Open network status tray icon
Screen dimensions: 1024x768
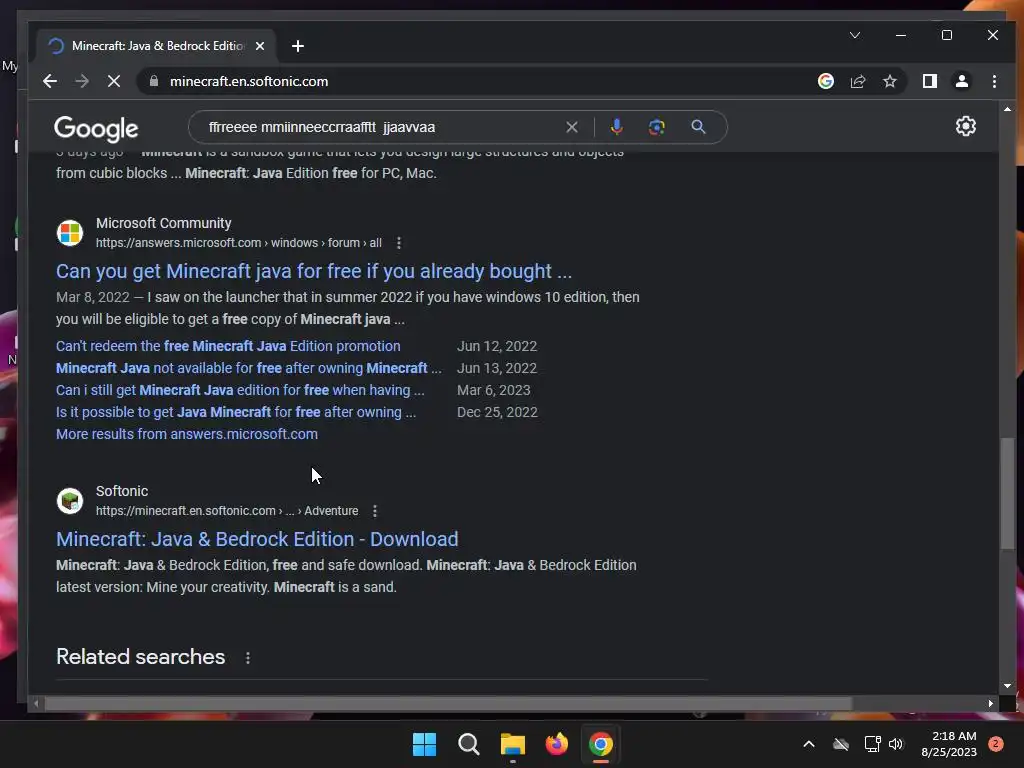point(872,744)
